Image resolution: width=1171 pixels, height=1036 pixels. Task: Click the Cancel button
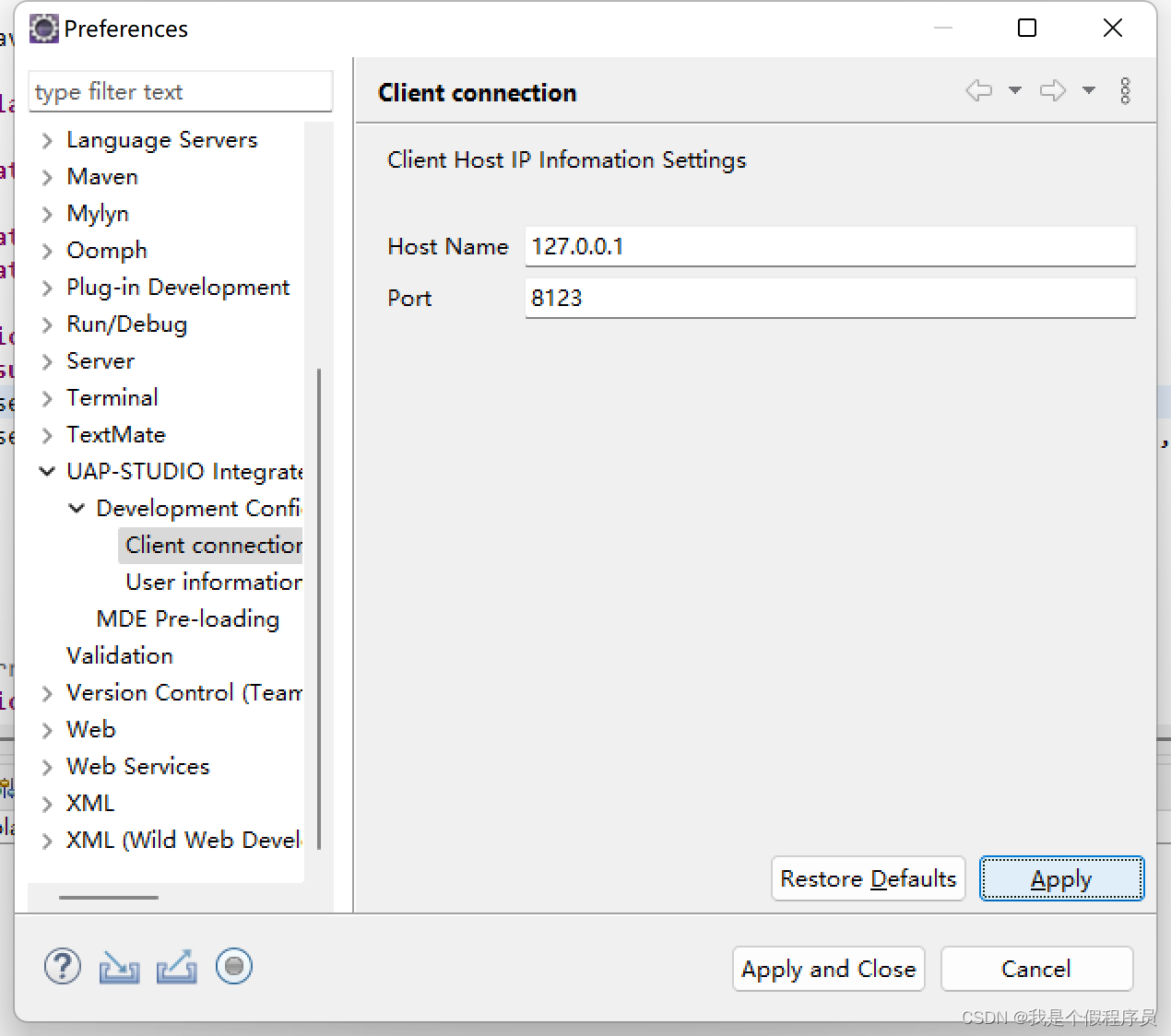point(1036,969)
